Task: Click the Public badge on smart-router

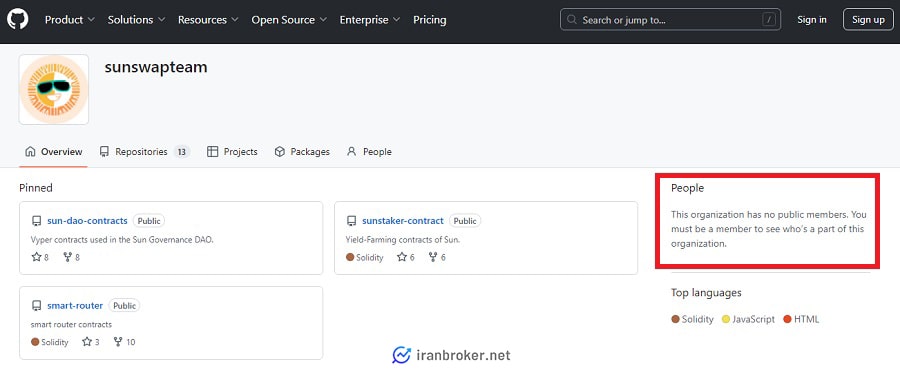Action: pos(124,306)
